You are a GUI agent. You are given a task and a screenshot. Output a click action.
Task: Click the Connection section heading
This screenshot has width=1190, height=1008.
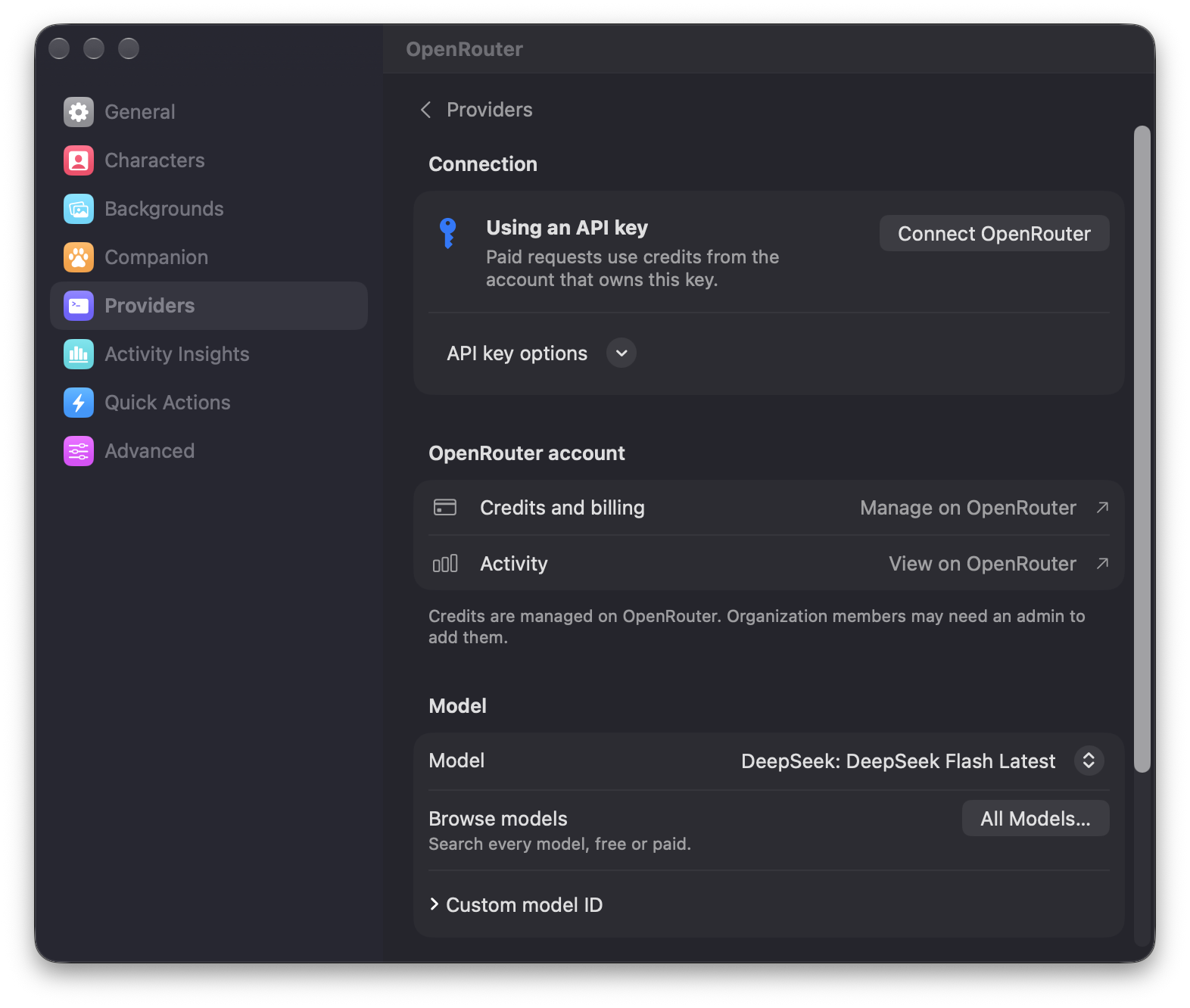[x=483, y=164]
